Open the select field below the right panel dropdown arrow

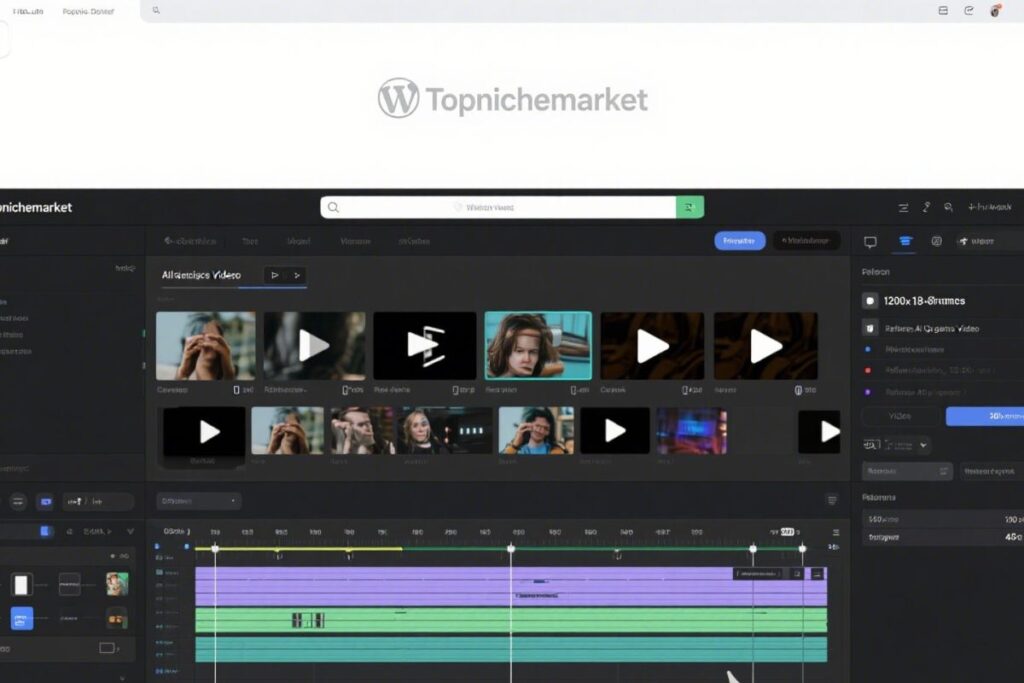907,471
